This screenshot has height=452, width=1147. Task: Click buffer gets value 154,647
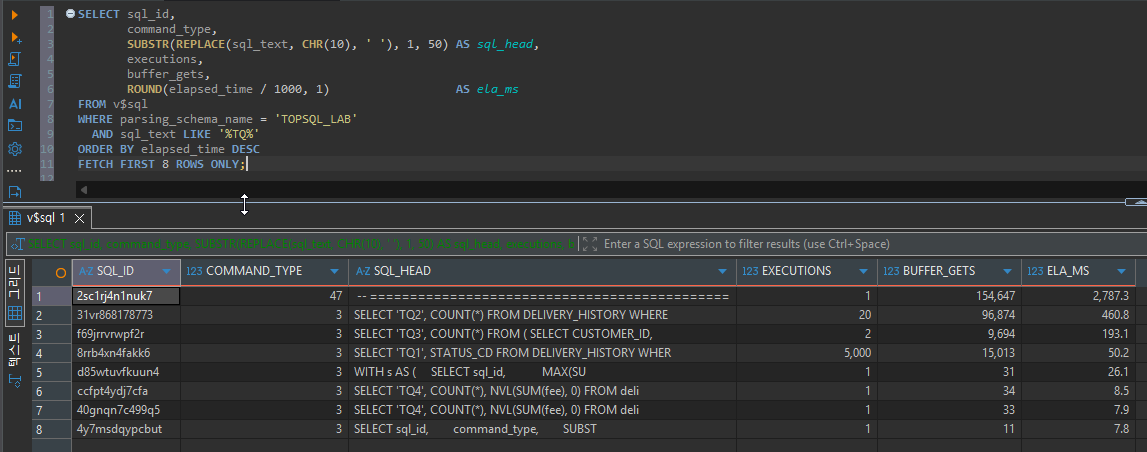point(949,296)
